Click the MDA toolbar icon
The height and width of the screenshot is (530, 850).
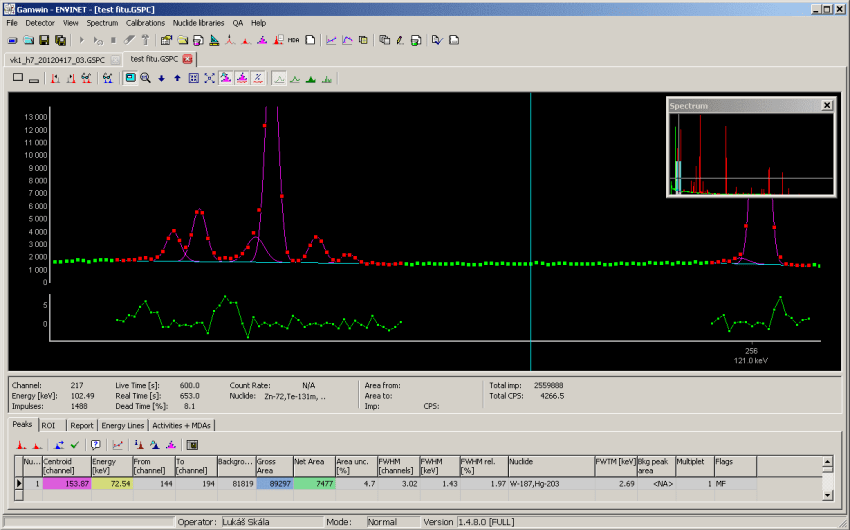point(293,40)
